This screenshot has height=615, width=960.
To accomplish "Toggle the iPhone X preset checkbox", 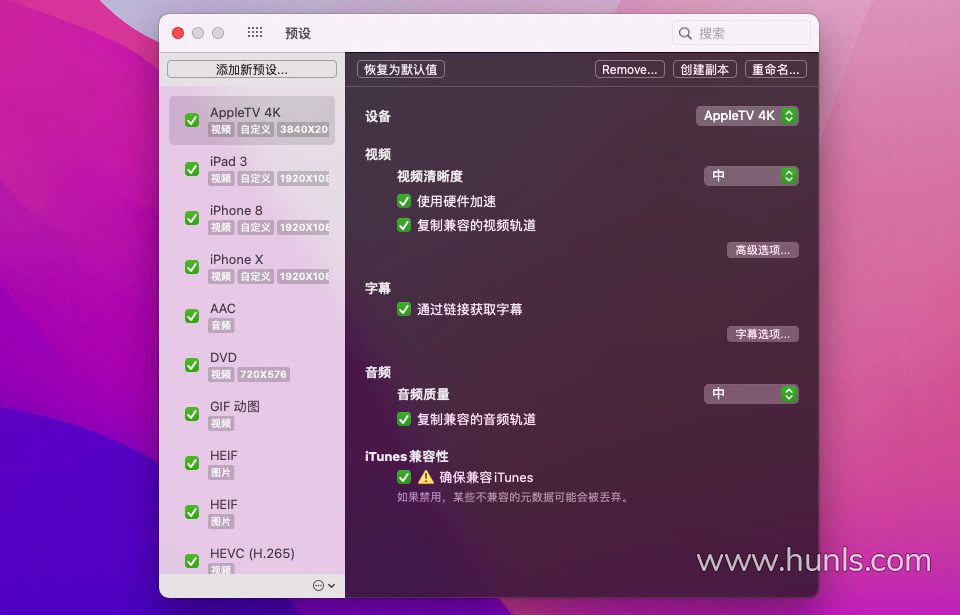I will pyautogui.click(x=192, y=267).
